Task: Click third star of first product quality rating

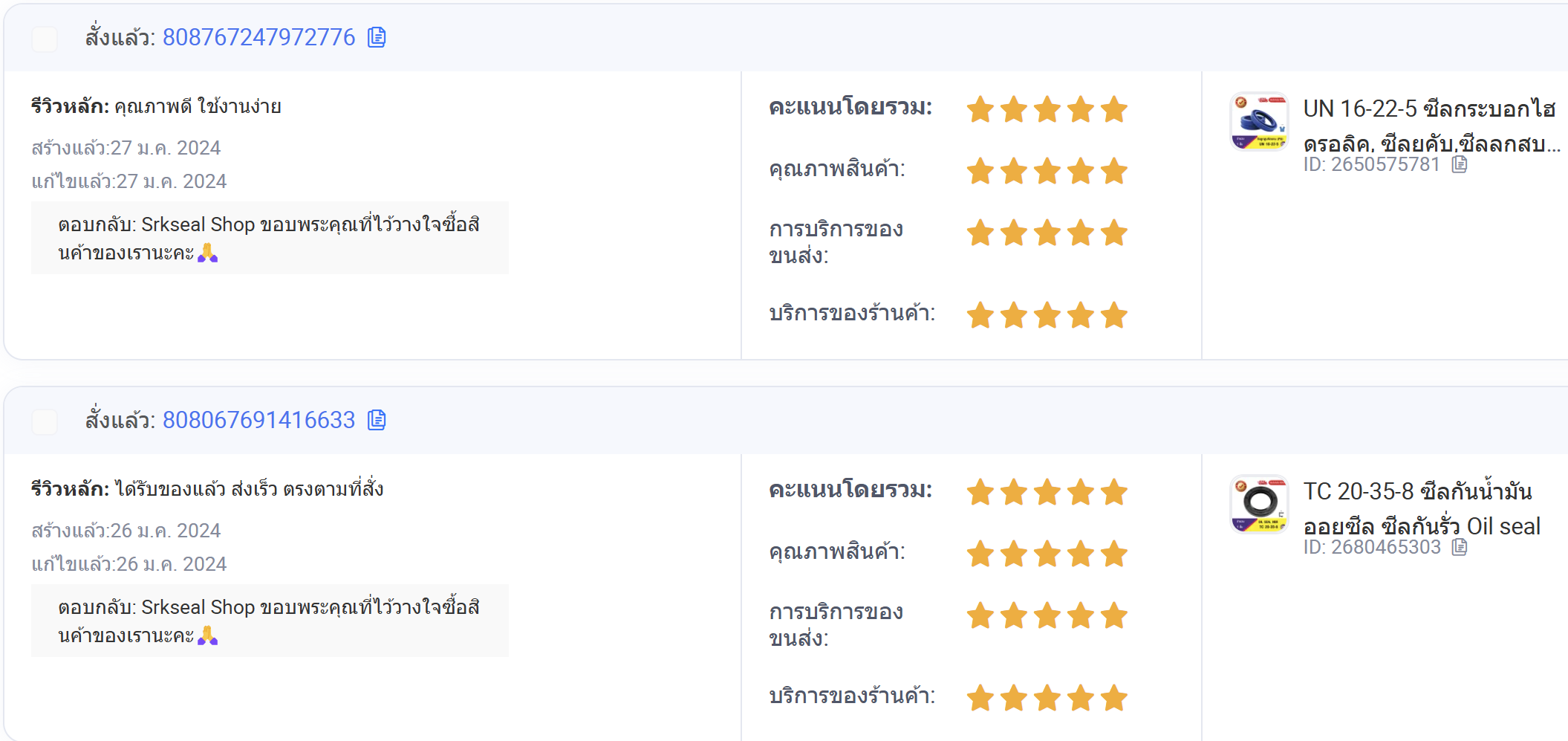Action: 1047,171
